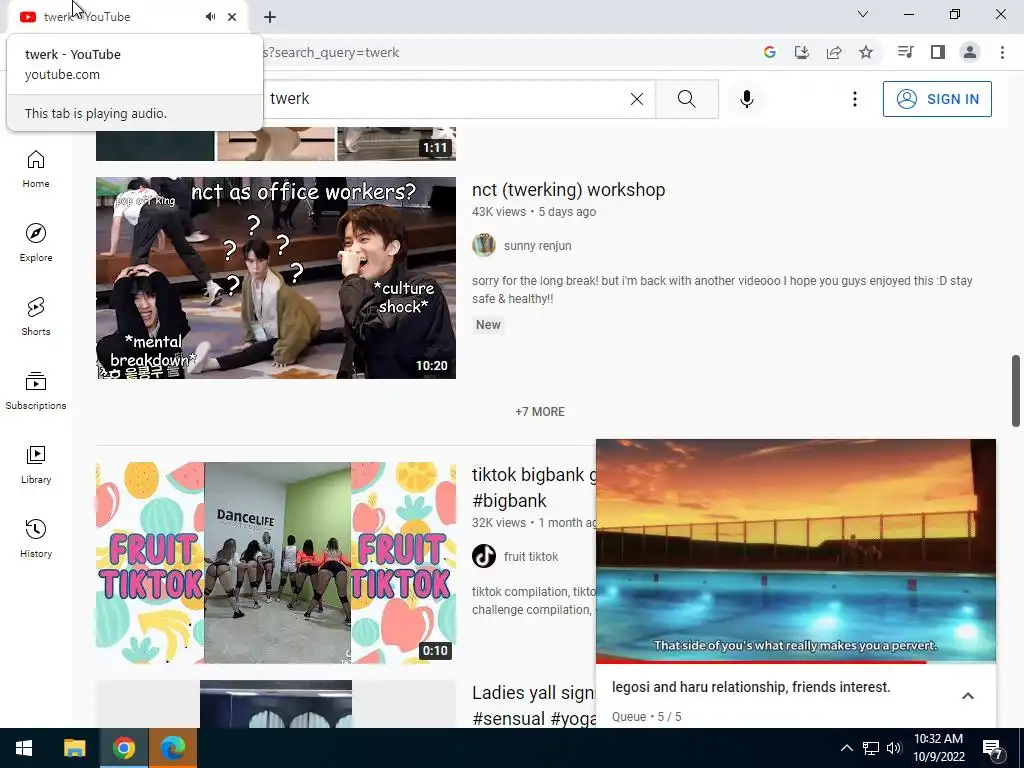The height and width of the screenshot is (768, 1024).
Task: Click fruit tiktok channel avatar
Action: click(x=484, y=556)
